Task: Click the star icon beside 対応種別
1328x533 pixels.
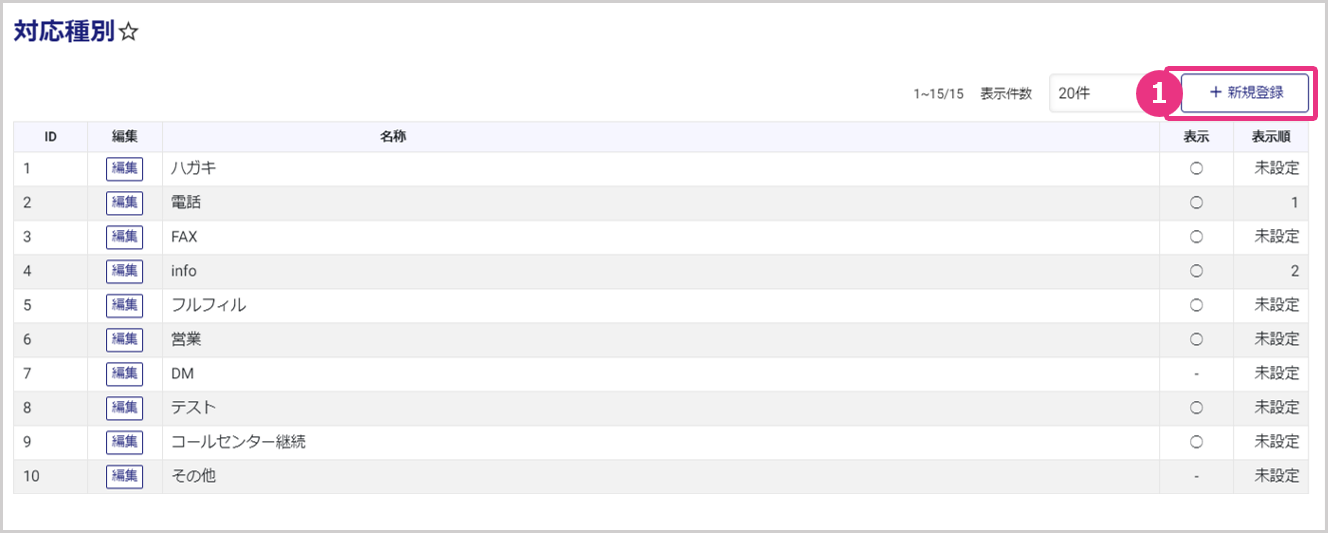Action: (x=129, y=32)
